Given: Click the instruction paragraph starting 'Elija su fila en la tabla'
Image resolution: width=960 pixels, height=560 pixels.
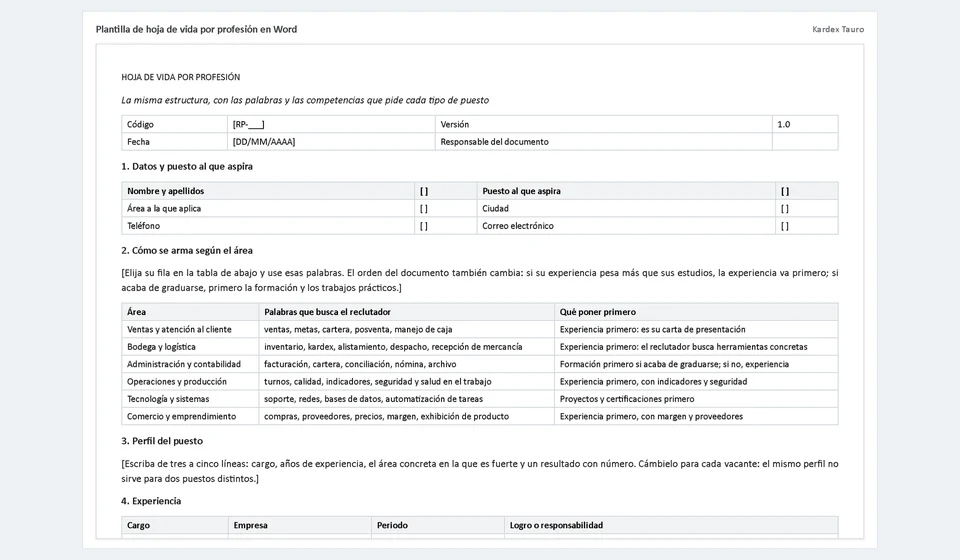Looking at the screenshot, I should 480,280.
